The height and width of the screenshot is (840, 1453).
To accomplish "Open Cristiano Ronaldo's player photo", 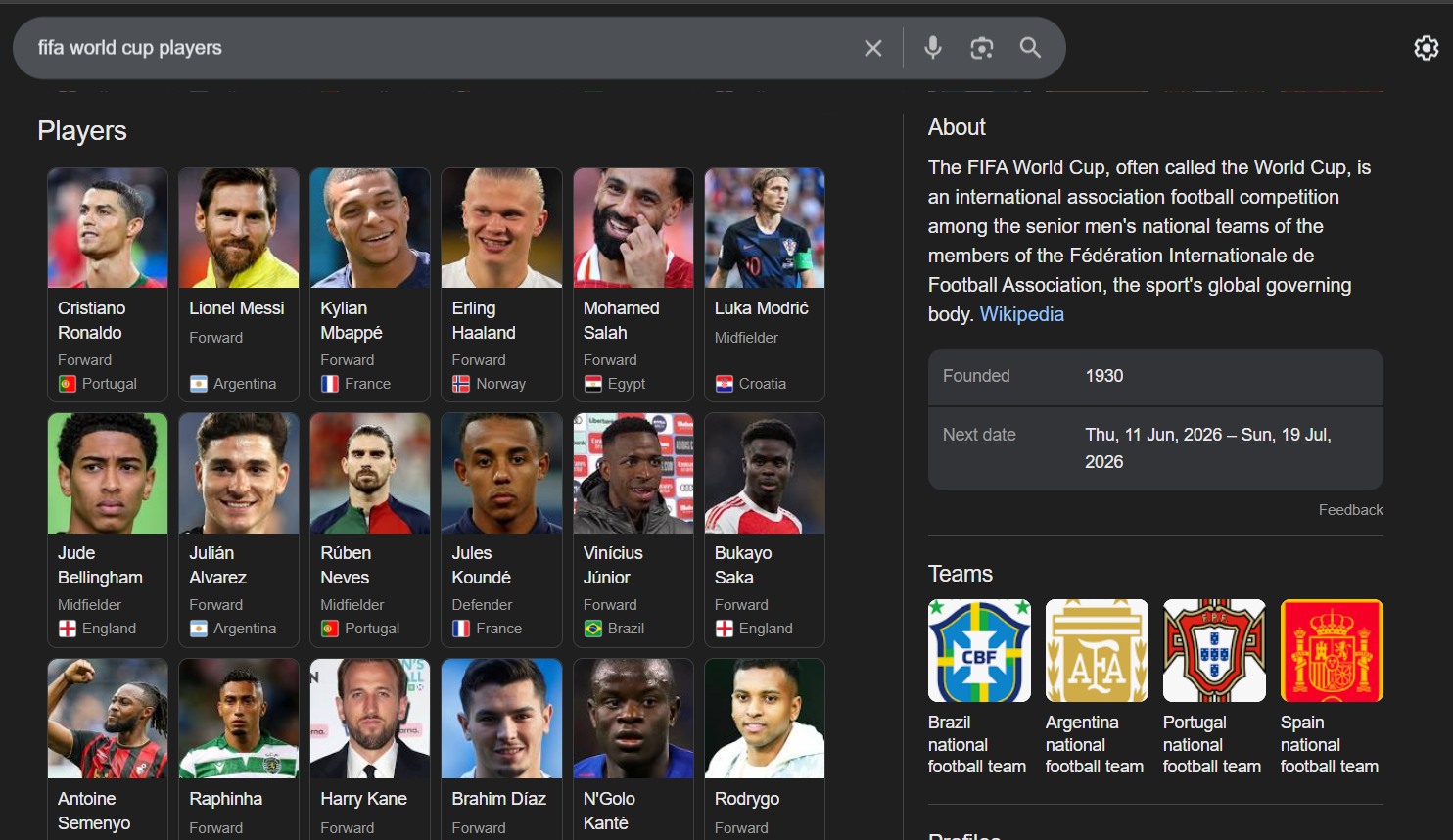I will 108,228.
